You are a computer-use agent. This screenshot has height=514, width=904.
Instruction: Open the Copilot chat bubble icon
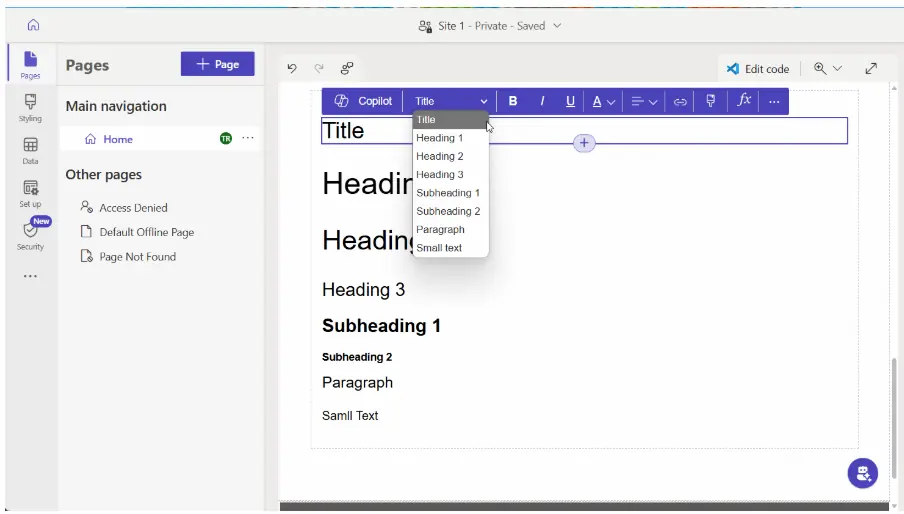862,473
